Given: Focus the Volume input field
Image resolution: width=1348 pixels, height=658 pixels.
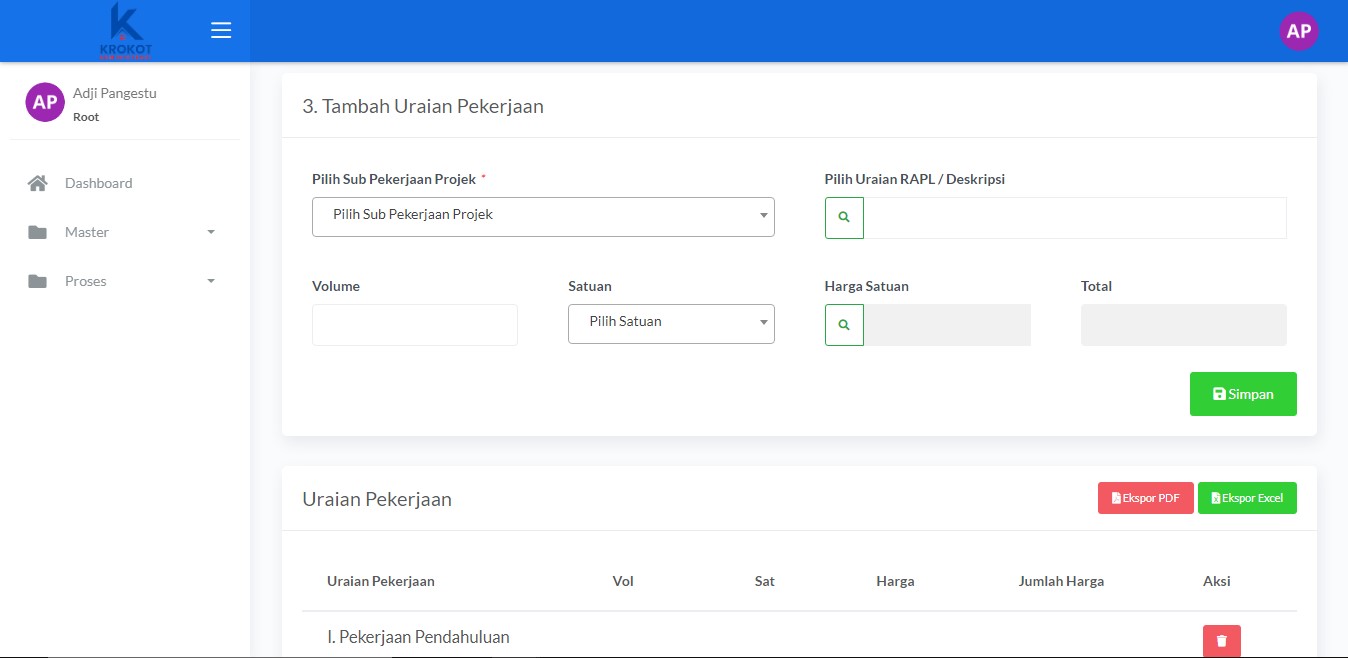Looking at the screenshot, I should (415, 325).
